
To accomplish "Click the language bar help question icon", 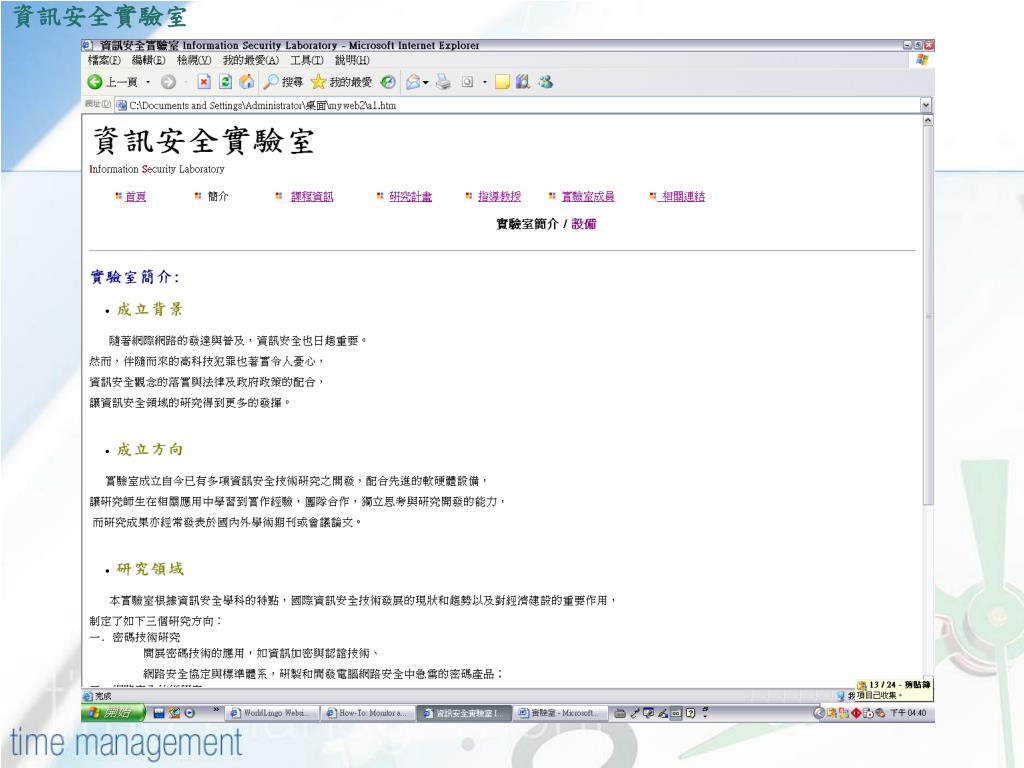I will click(690, 713).
